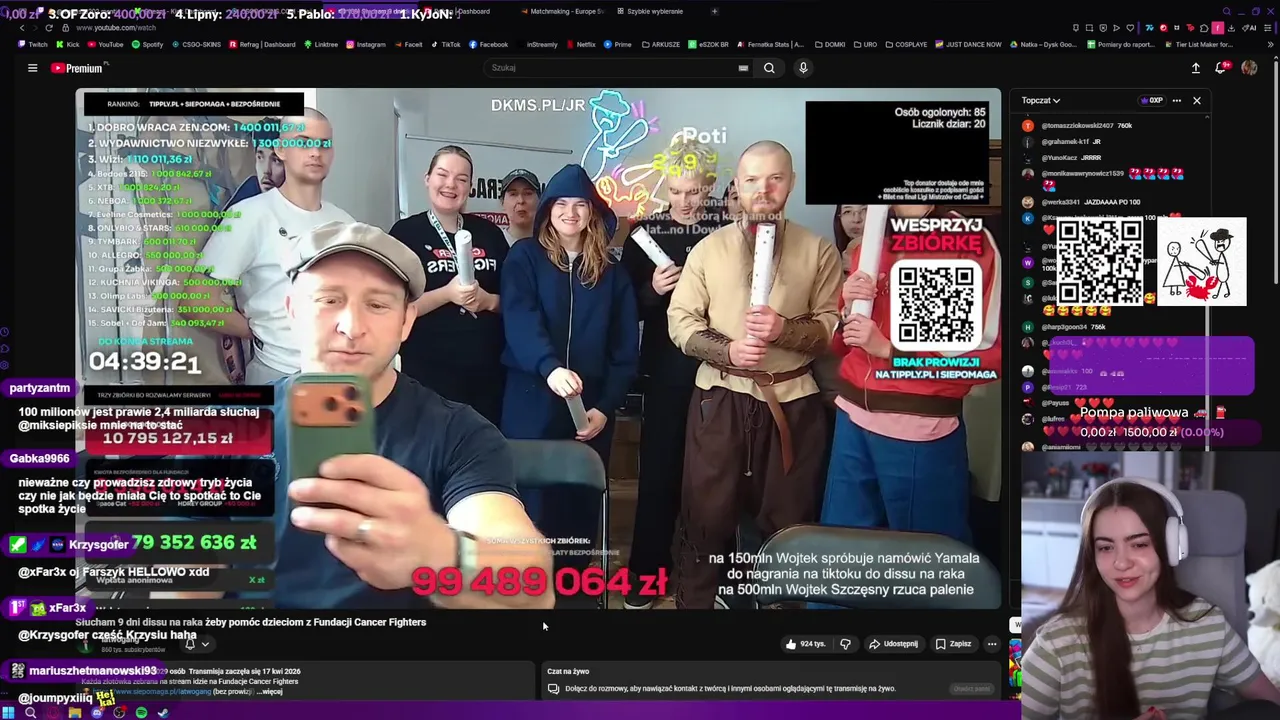Dislike the video with thumbs down
Viewport: 1280px width, 720px height.
(846, 644)
